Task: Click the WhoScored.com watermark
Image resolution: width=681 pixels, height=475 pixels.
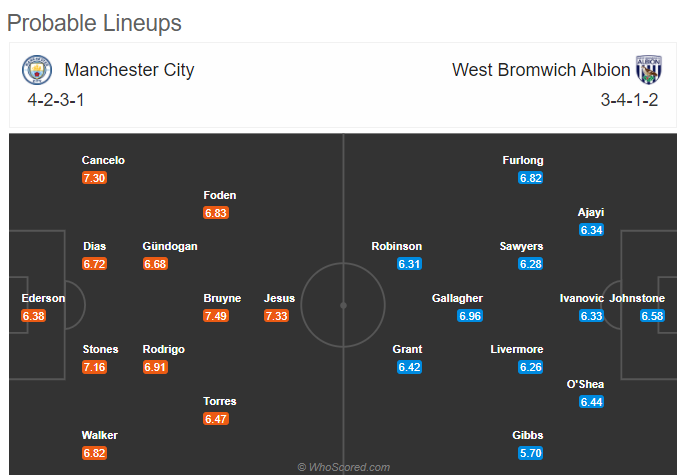Action: [x=343, y=467]
